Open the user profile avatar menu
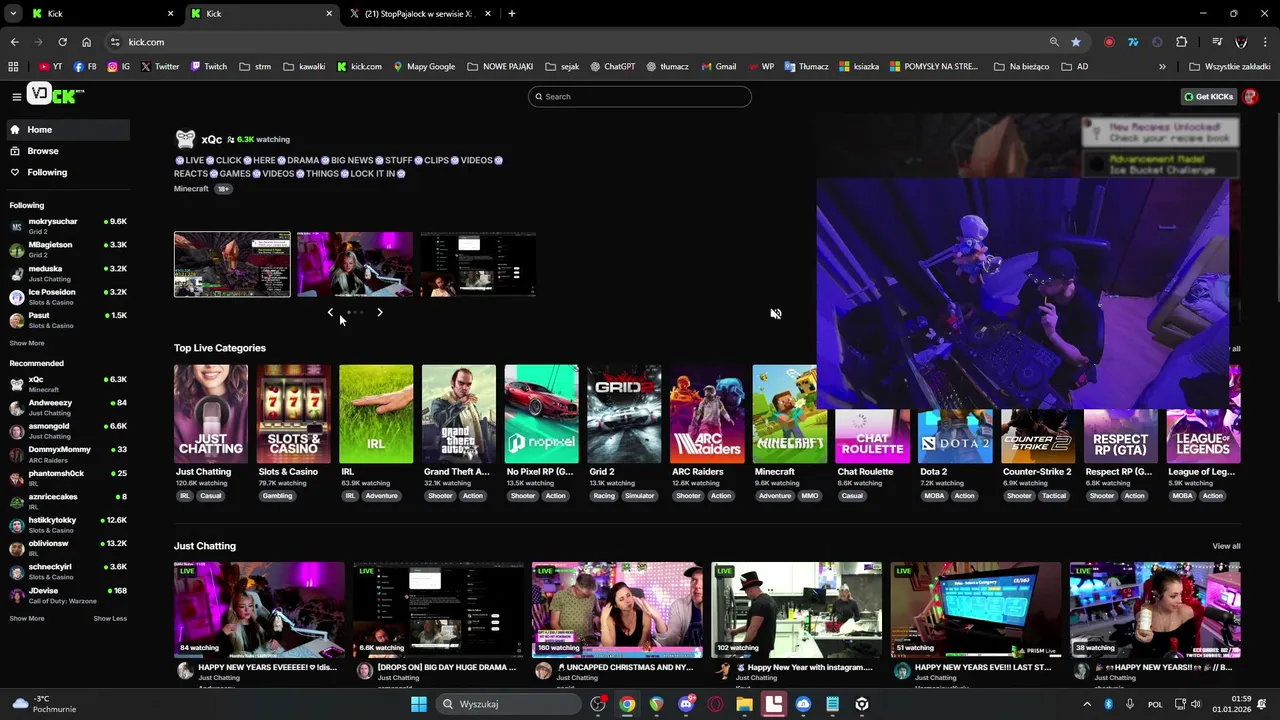1280x720 pixels. coord(1250,97)
